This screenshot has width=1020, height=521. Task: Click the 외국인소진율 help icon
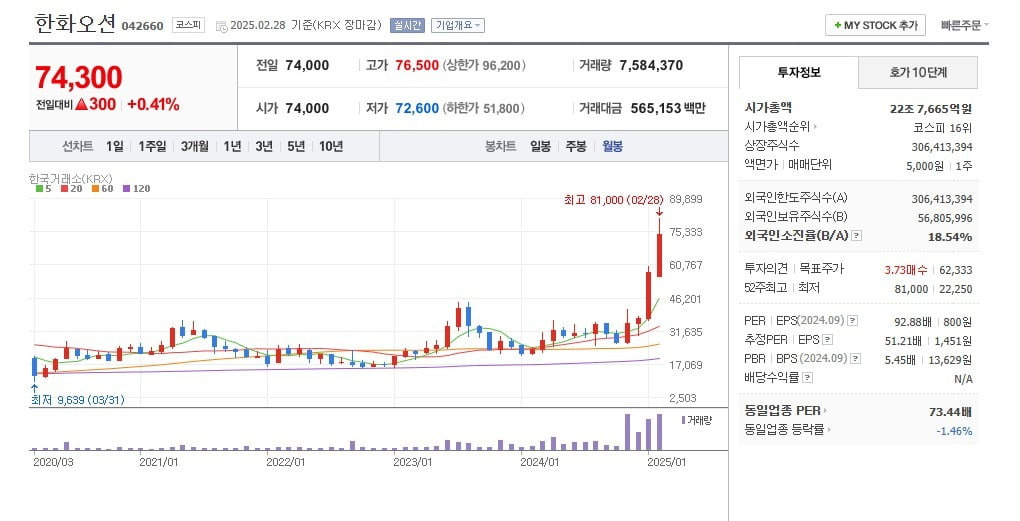(x=857, y=235)
